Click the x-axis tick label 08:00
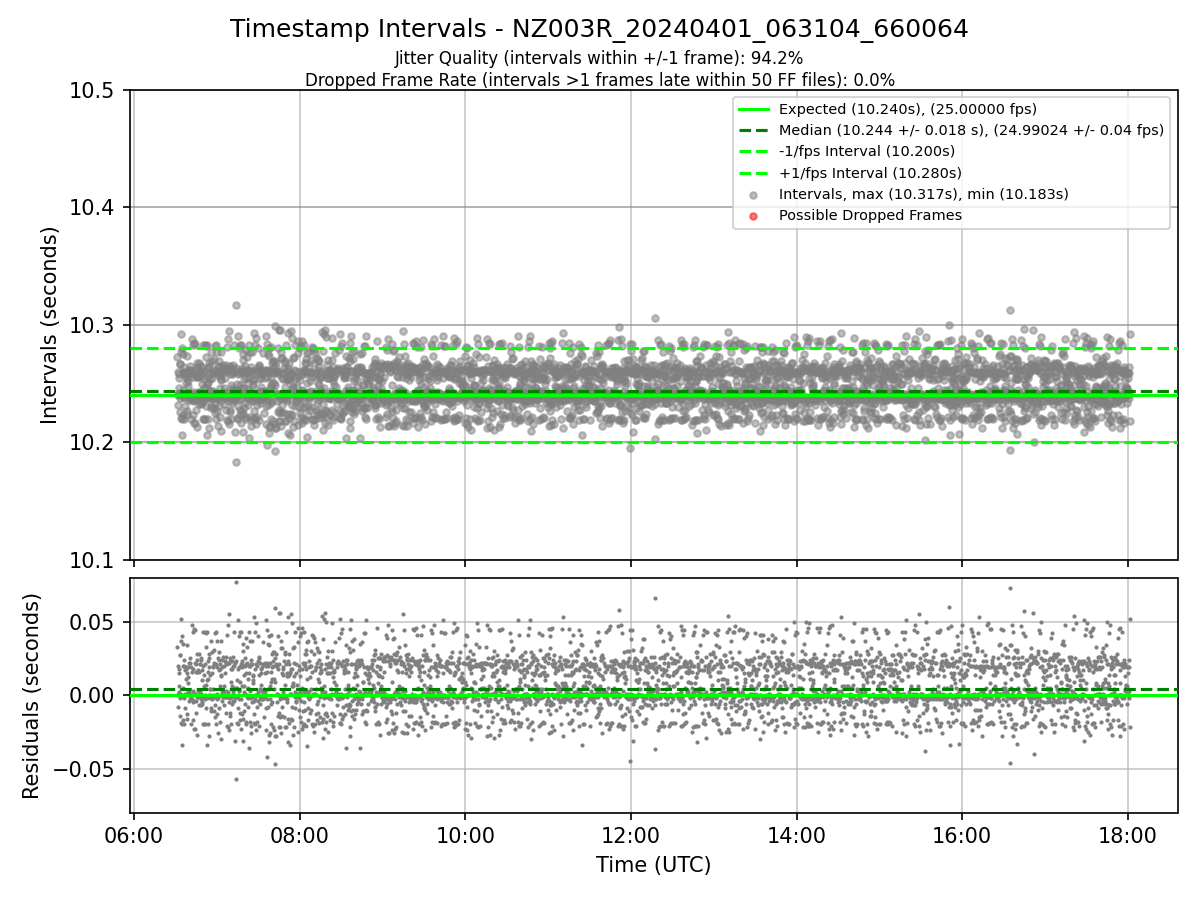Image resolution: width=1200 pixels, height=900 pixels. tap(300, 834)
